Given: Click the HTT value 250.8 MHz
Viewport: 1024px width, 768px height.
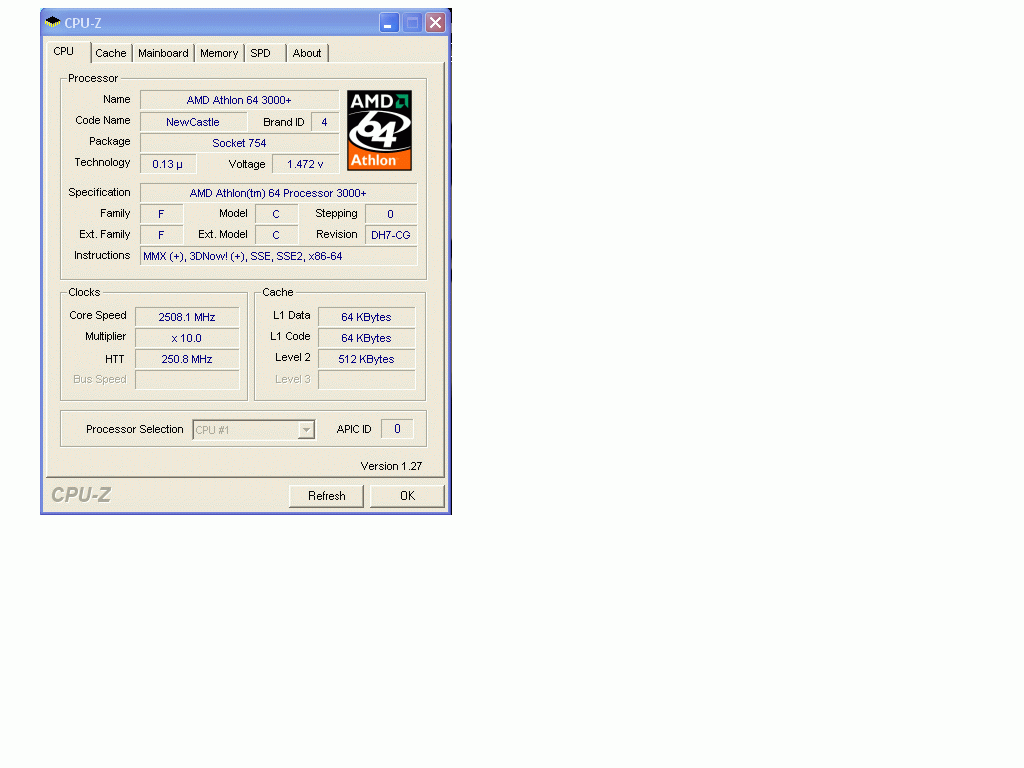Looking at the screenshot, I should 187,359.
